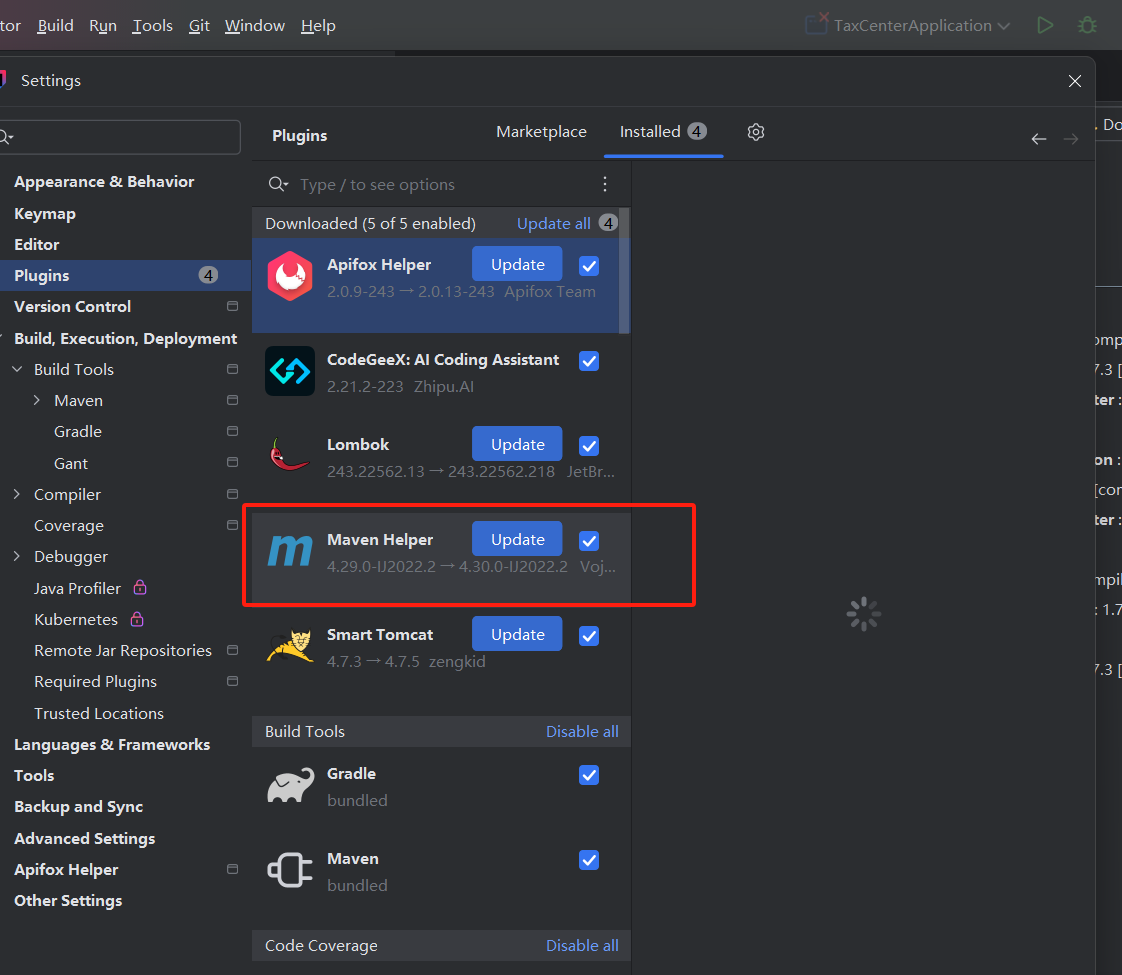Viewport: 1122px width, 975px height.
Task: Switch to the Installed tab
Action: (x=663, y=132)
